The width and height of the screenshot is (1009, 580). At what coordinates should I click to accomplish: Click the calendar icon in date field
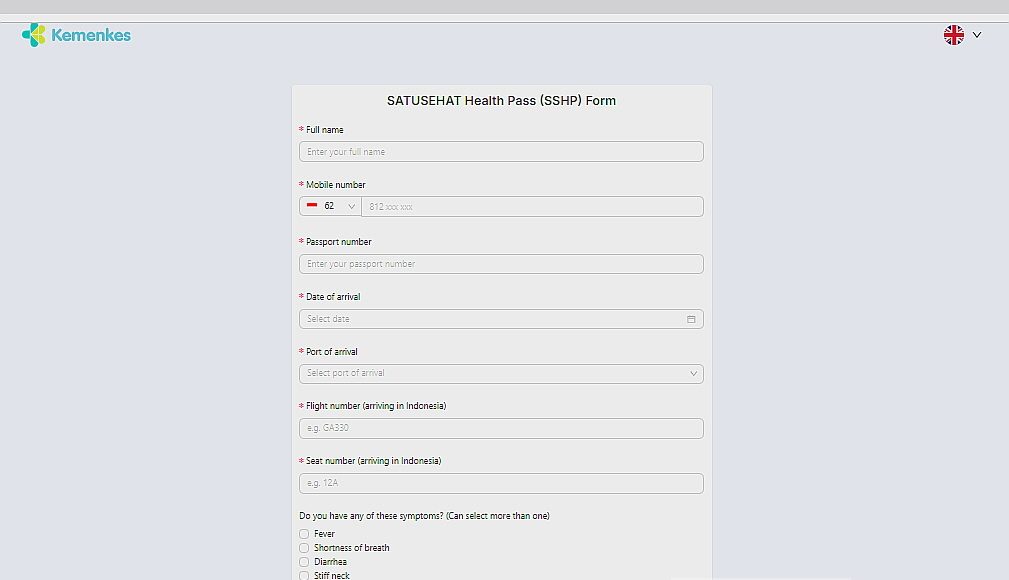pyautogui.click(x=691, y=319)
